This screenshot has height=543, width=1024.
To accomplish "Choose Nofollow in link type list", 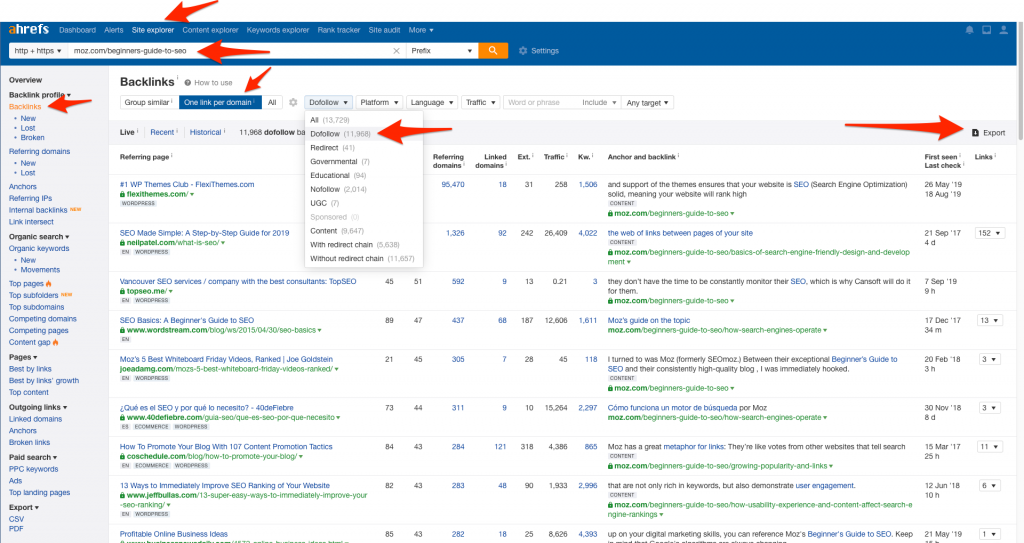I will coord(364,189).
